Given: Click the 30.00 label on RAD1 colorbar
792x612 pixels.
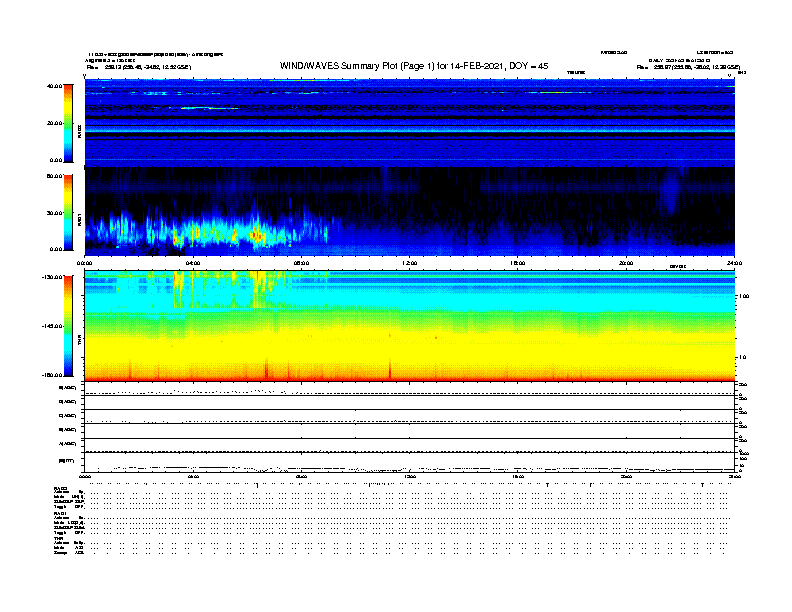Looking at the screenshot, I should (54, 213).
